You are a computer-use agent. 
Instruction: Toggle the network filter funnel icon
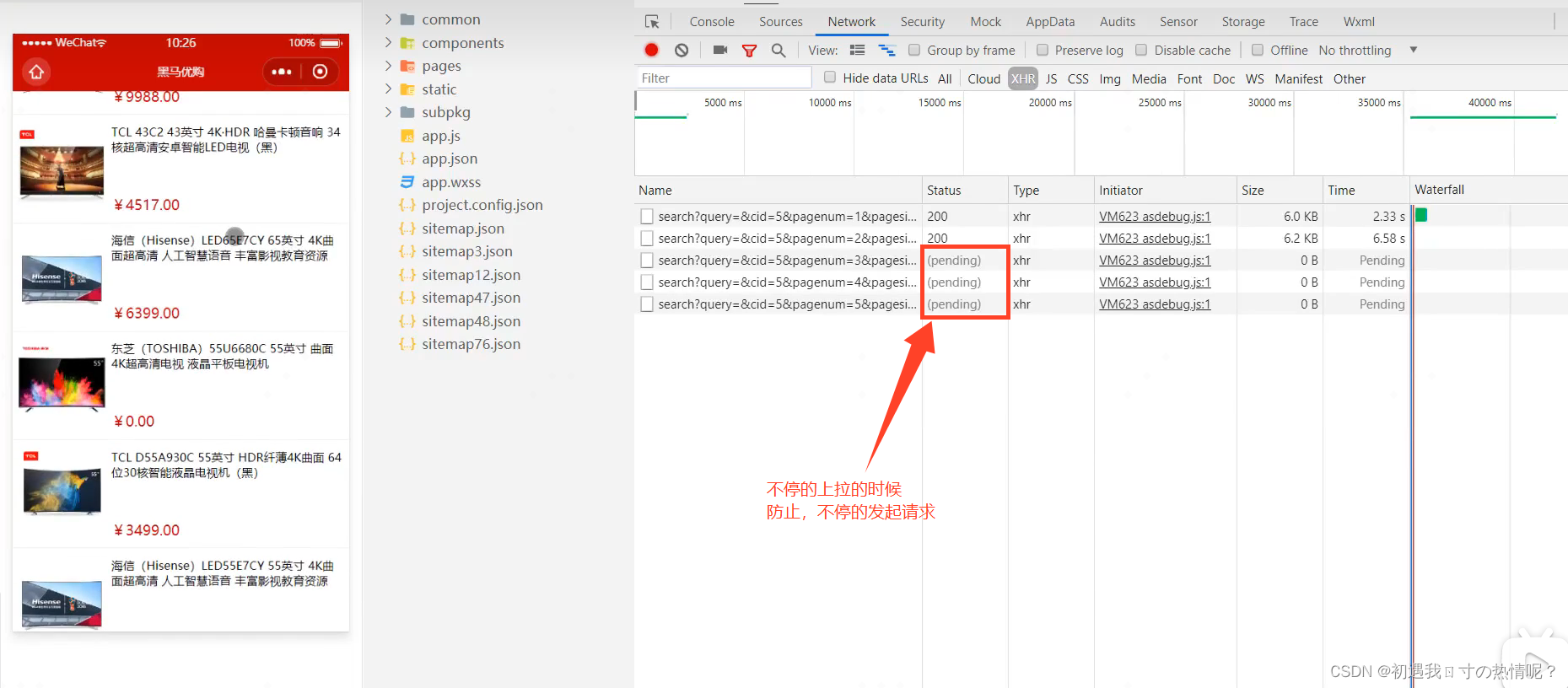(x=749, y=51)
